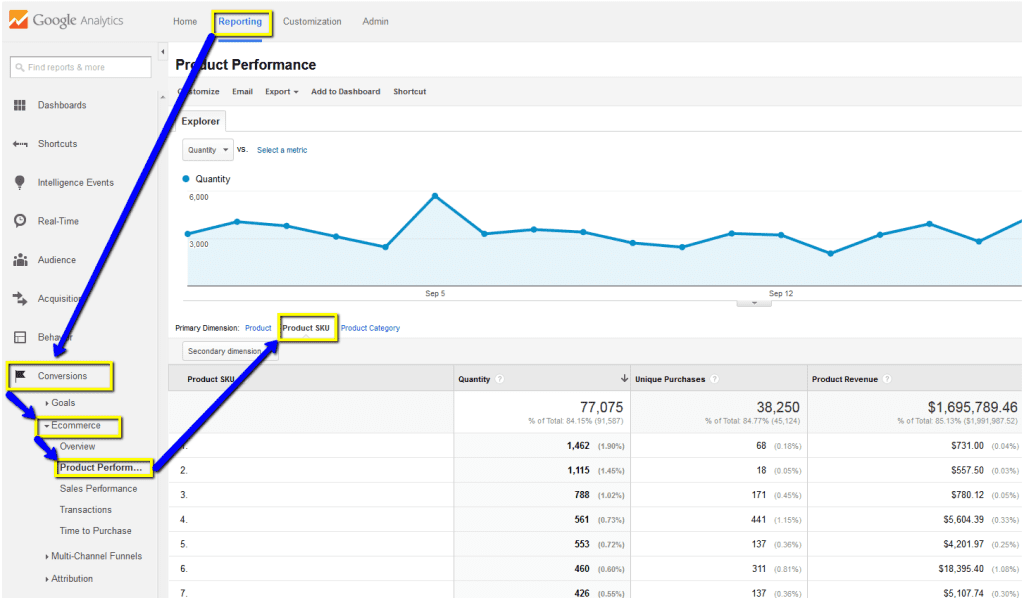
Task: Click the Acquisition arrows icon
Action: [20, 298]
